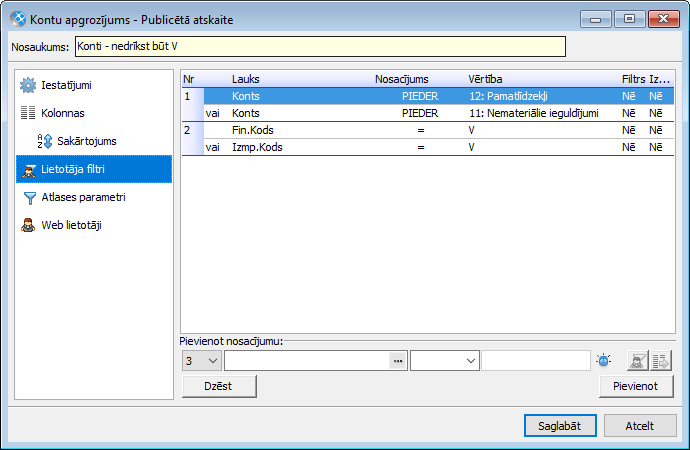Click group number 2 cell
The image size is (690, 450).
tap(193, 138)
